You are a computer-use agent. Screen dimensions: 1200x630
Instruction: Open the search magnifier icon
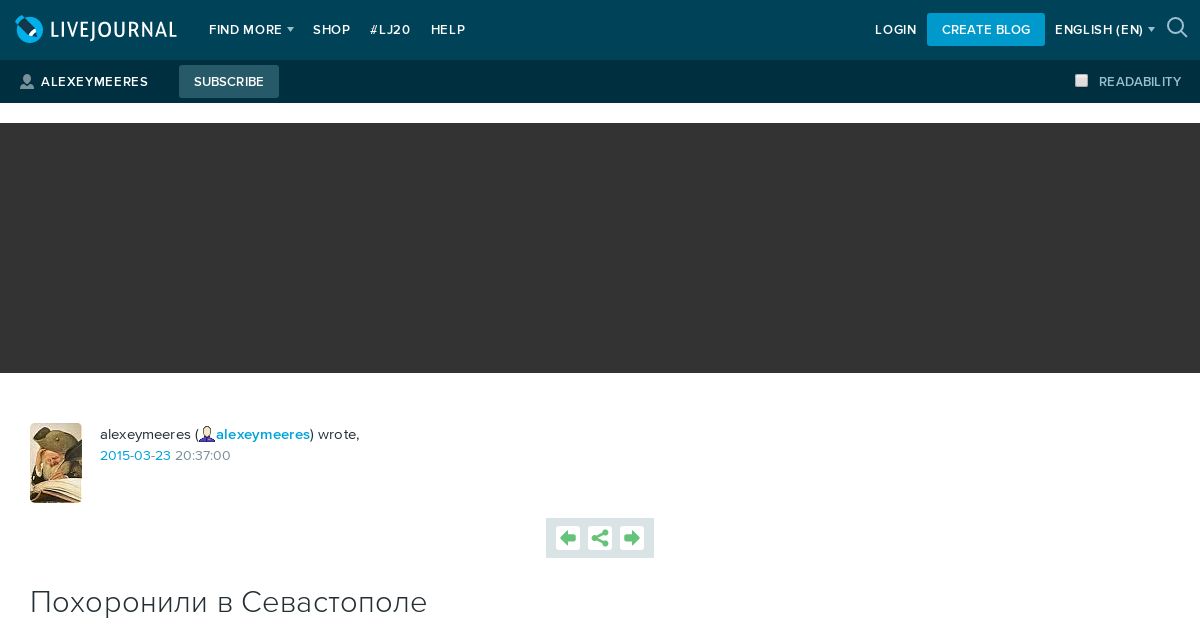pyautogui.click(x=1177, y=28)
